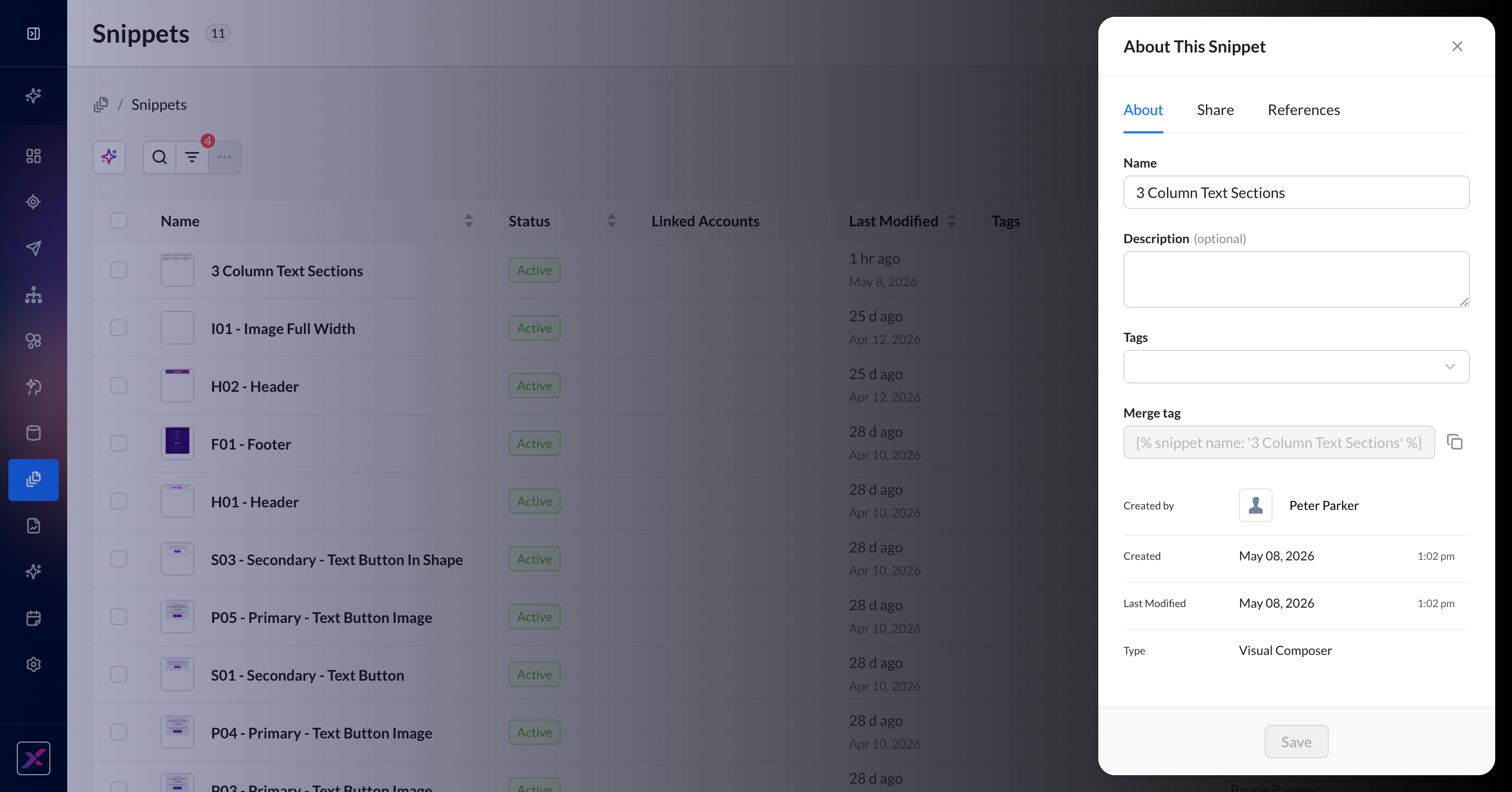Open the settings gear icon in sidebar
Image resolution: width=1512 pixels, height=792 pixels.
(x=34, y=664)
